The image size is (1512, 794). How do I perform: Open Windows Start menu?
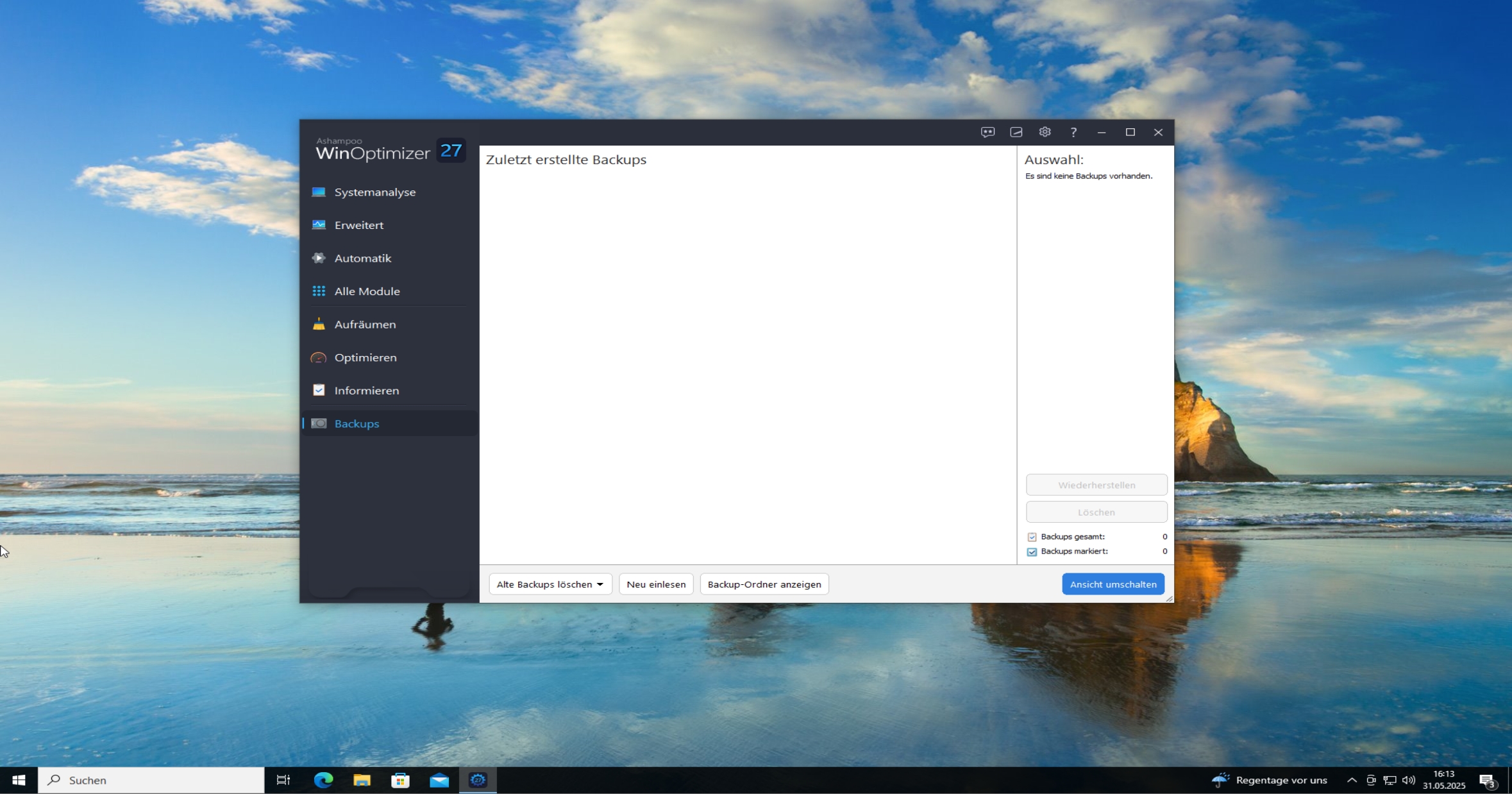click(x=19, y=780)
